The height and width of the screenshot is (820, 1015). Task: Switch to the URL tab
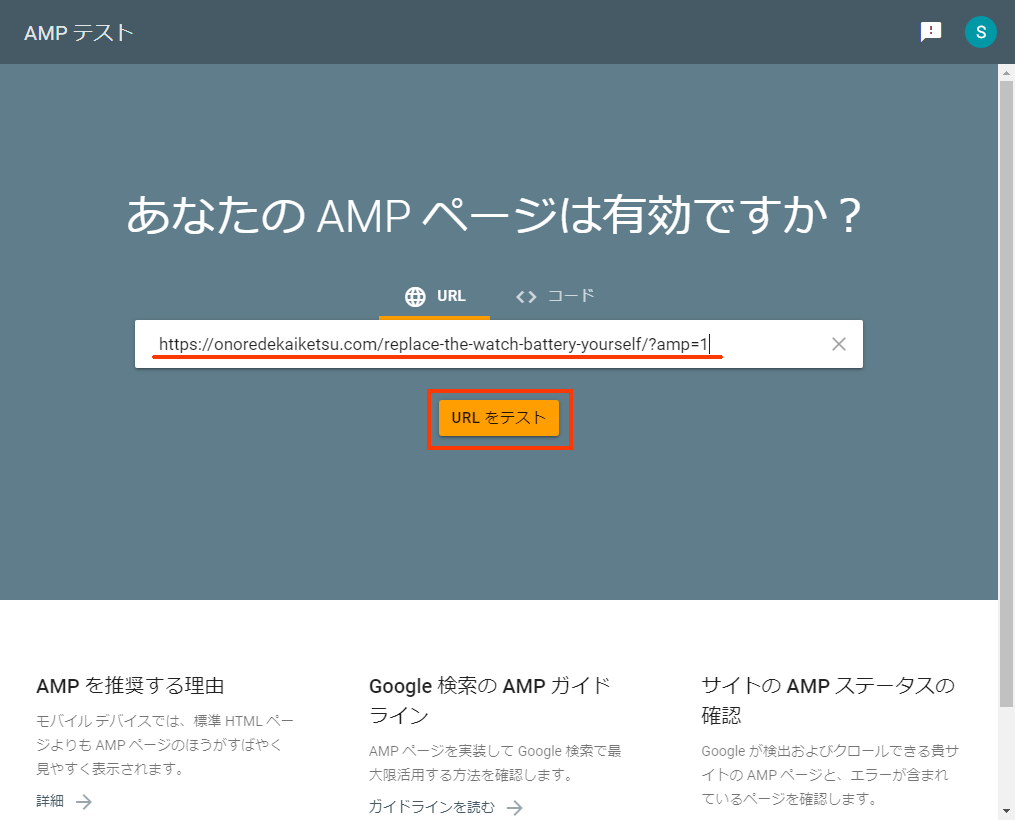tap(434, 296)
